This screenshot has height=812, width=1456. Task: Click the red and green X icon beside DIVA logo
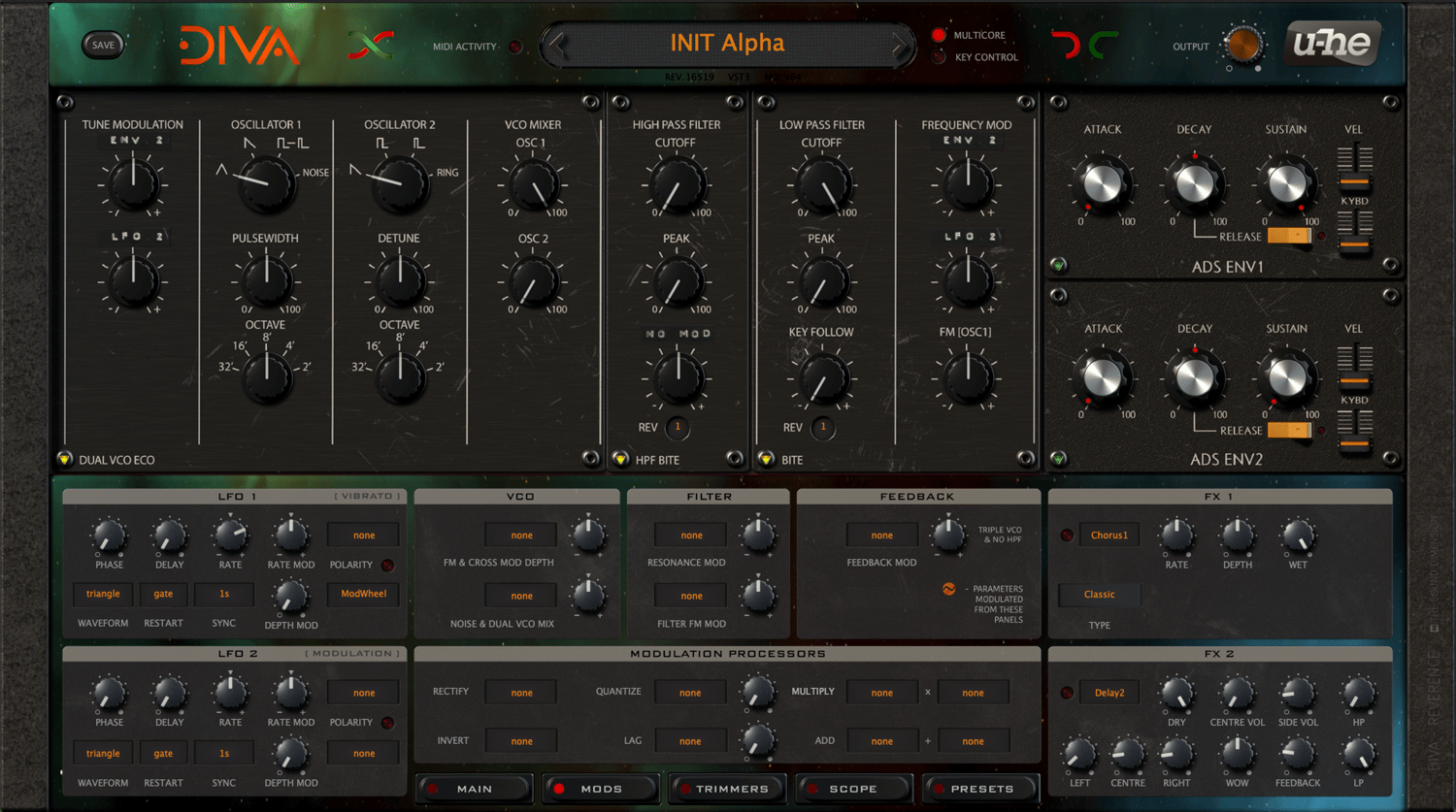tap(371, 45)
